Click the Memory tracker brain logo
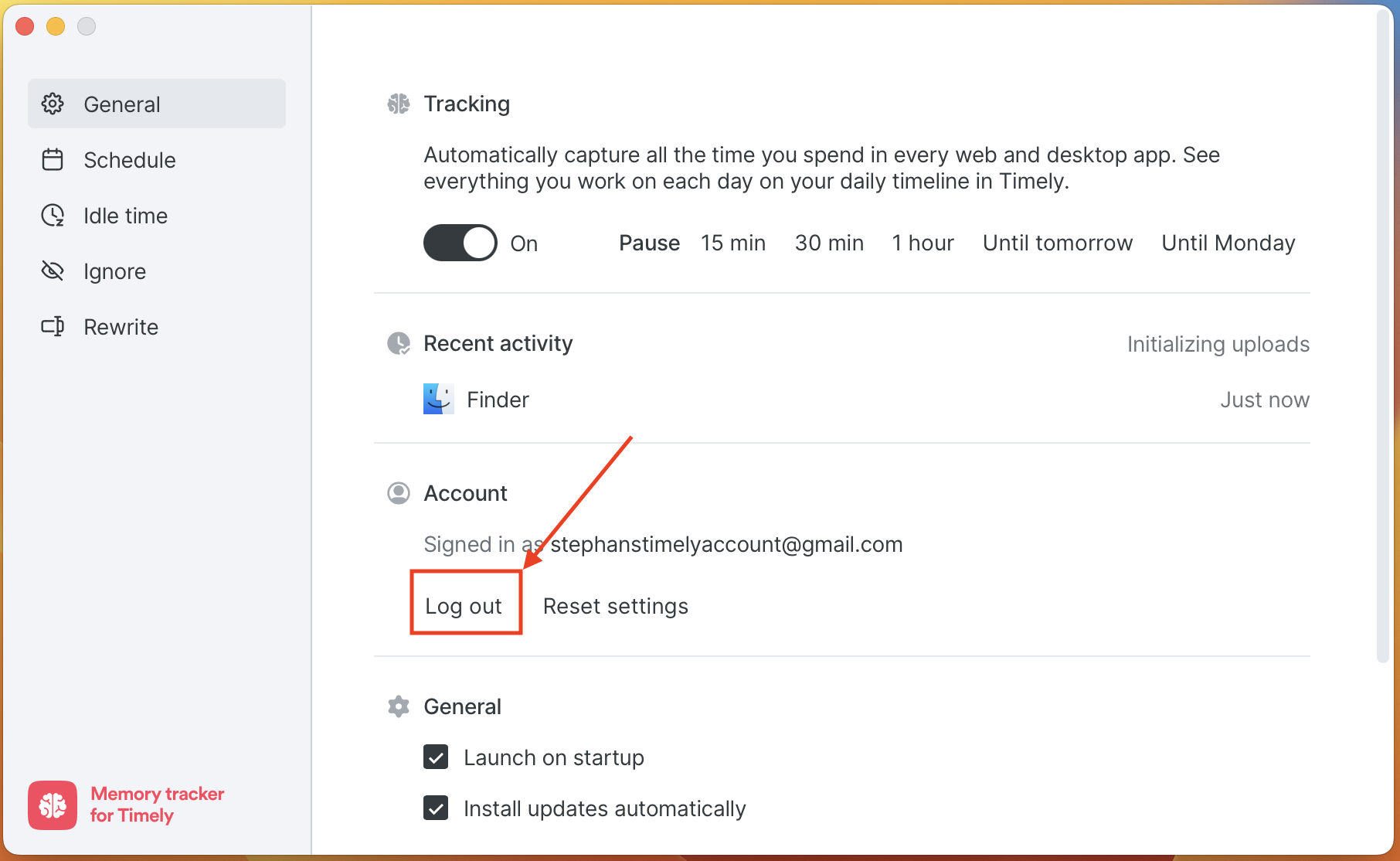 pos(53,805)
